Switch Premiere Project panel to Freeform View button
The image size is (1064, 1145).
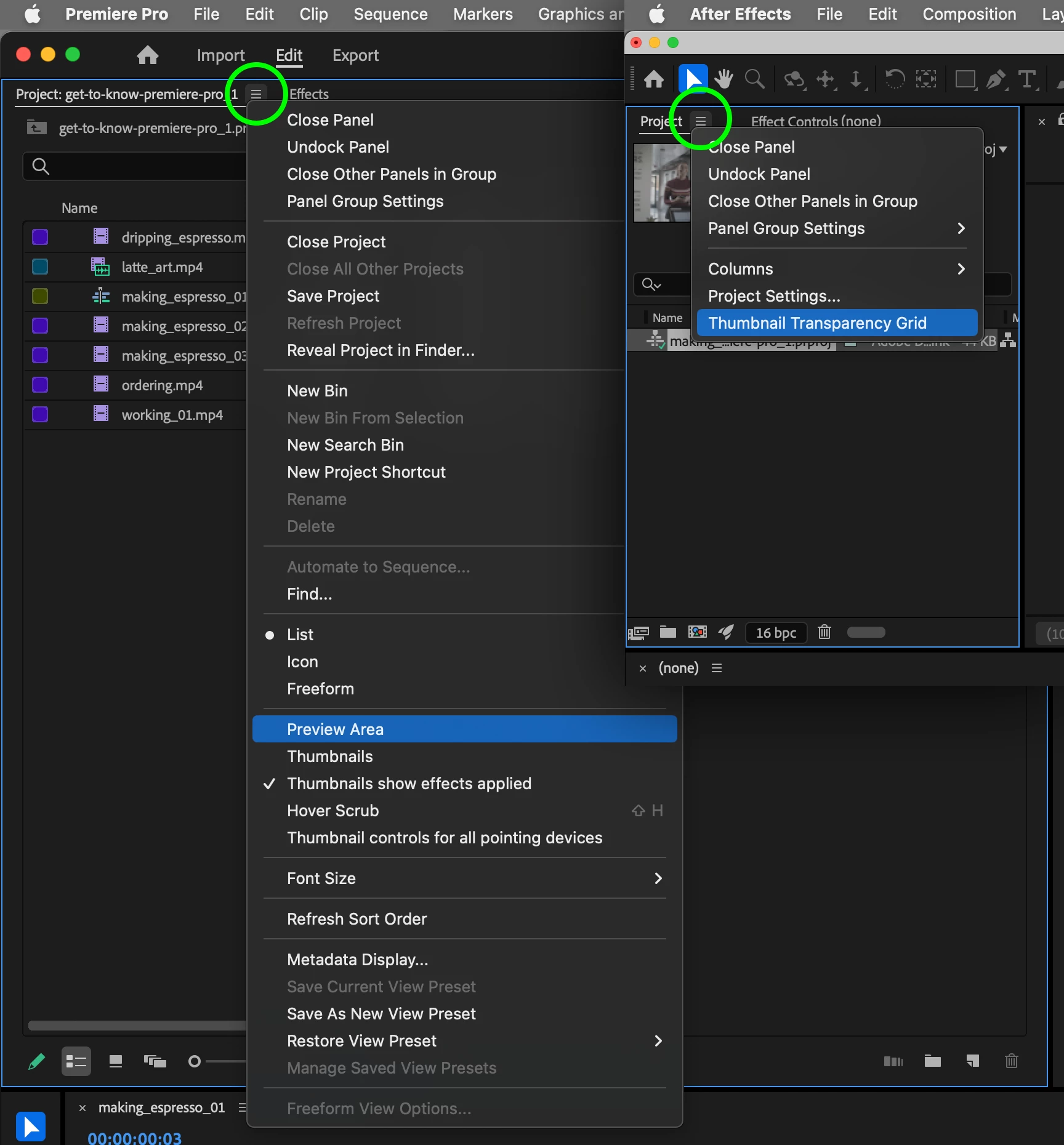pos(155,1061)
